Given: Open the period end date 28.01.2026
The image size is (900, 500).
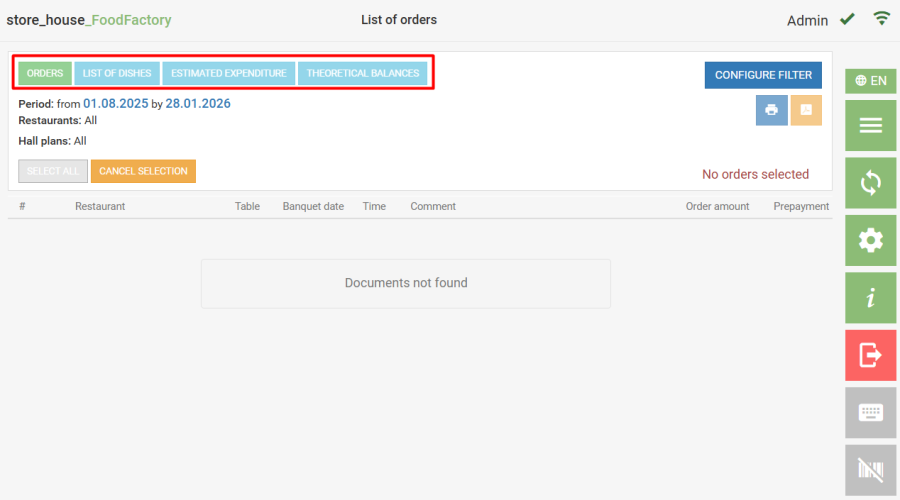Looking at the screenshot, I should pyautogui.click(x=198, y=103).
